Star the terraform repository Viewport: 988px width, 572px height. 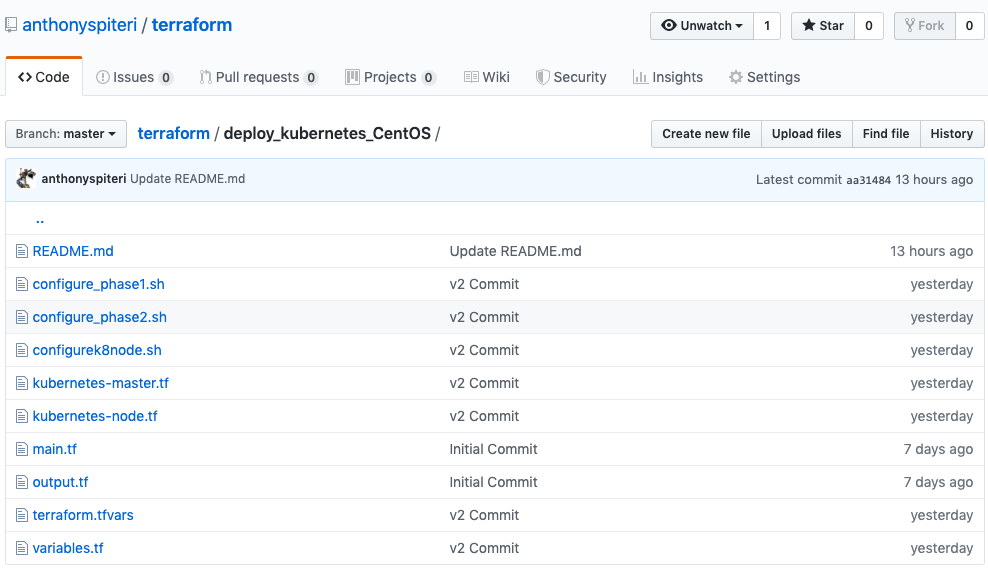pos(822,26)
